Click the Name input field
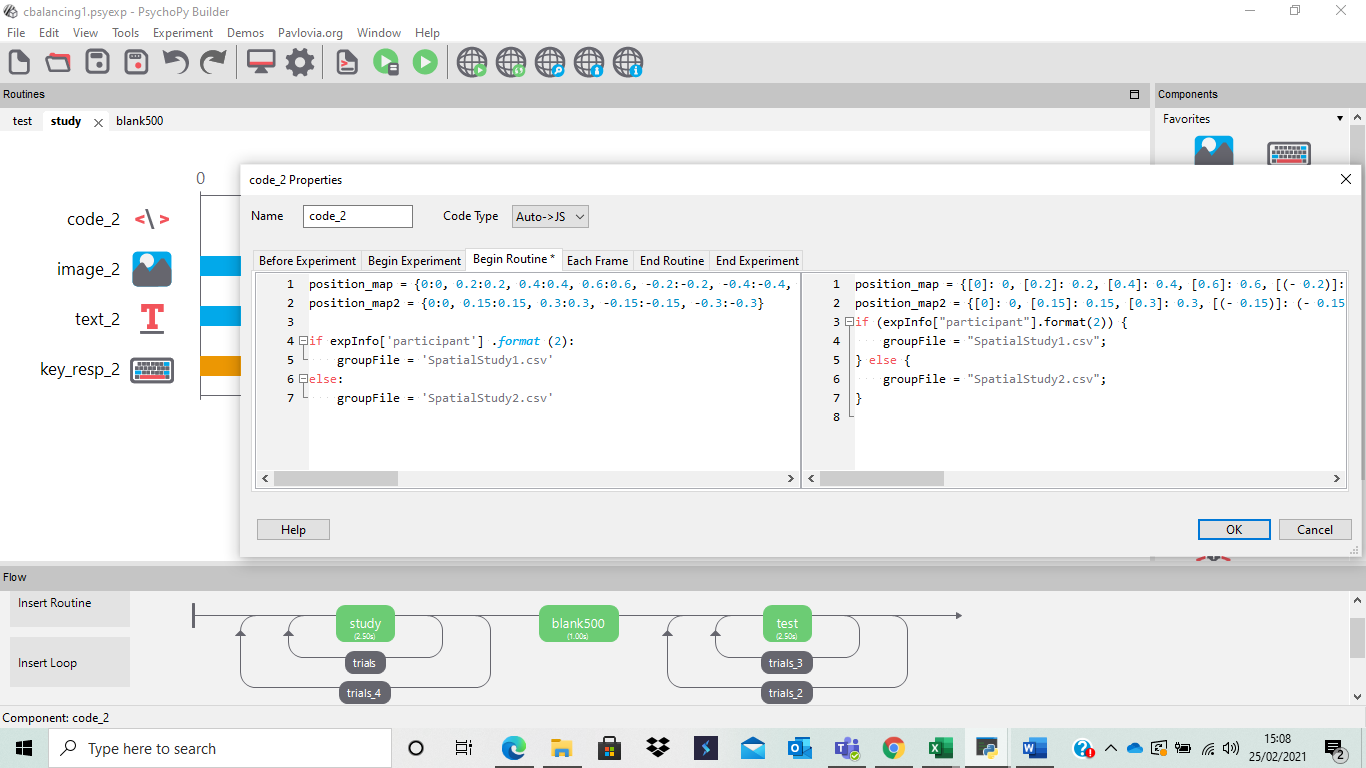 tap(357, 216)
